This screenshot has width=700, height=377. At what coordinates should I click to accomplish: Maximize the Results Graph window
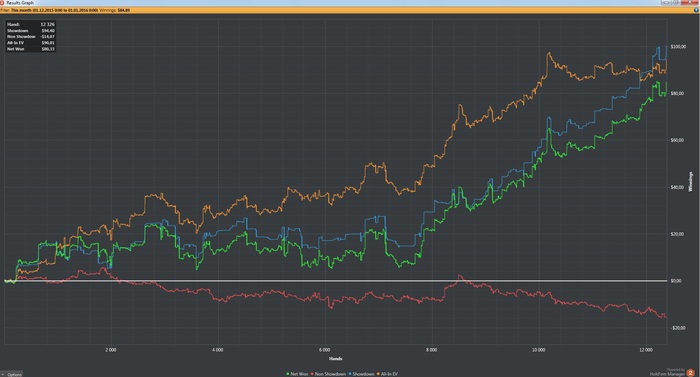tap(676, 3)
